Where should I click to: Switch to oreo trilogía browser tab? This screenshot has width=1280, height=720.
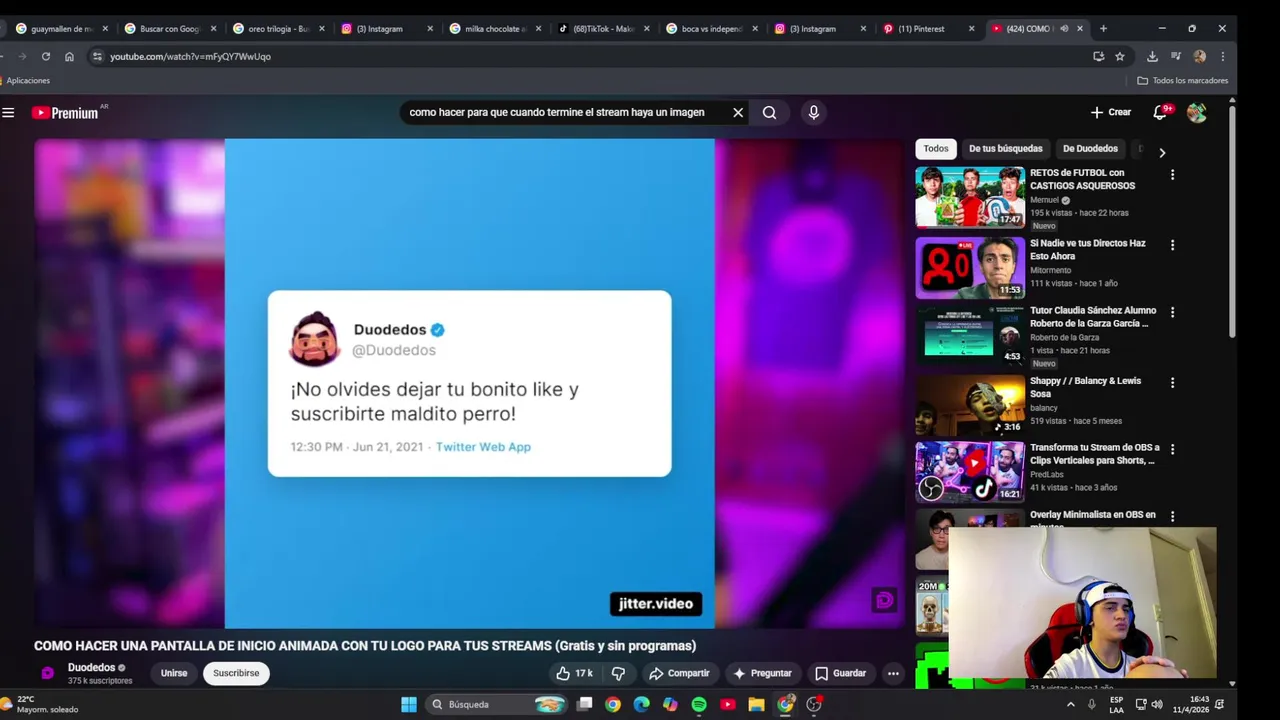(x=278, y=29)
